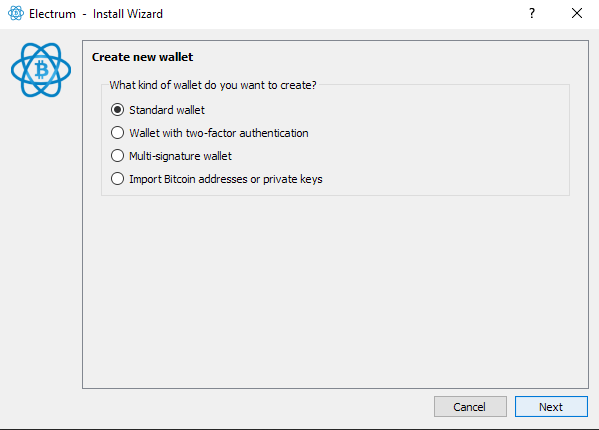Click the 'What kind of wallet' question label
599x430 pixels.
pyautogui.click(x=213, y=85)
